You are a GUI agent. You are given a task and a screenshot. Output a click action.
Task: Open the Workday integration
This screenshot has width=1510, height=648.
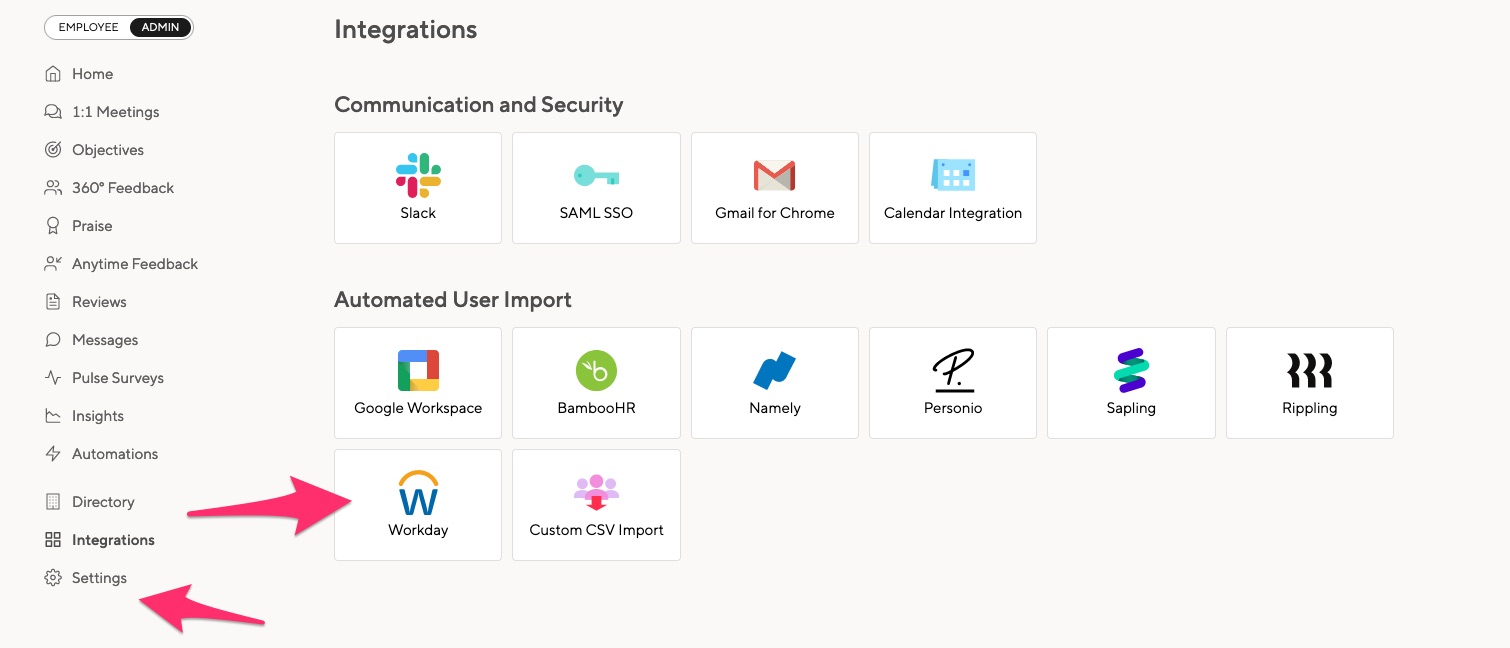(x=417, y=504)
